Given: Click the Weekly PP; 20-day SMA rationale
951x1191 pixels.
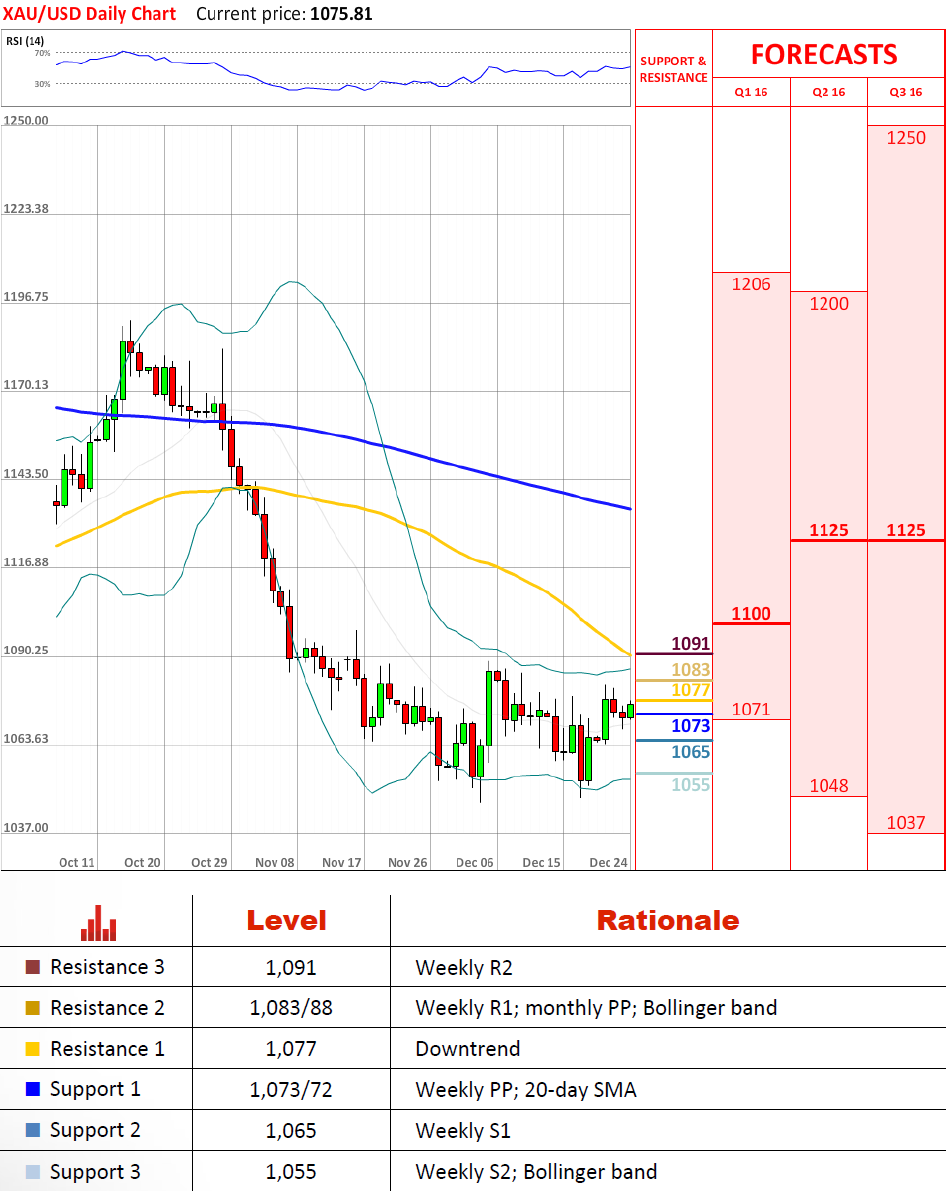Looking at the screenshot, I should coord(526,1090).
